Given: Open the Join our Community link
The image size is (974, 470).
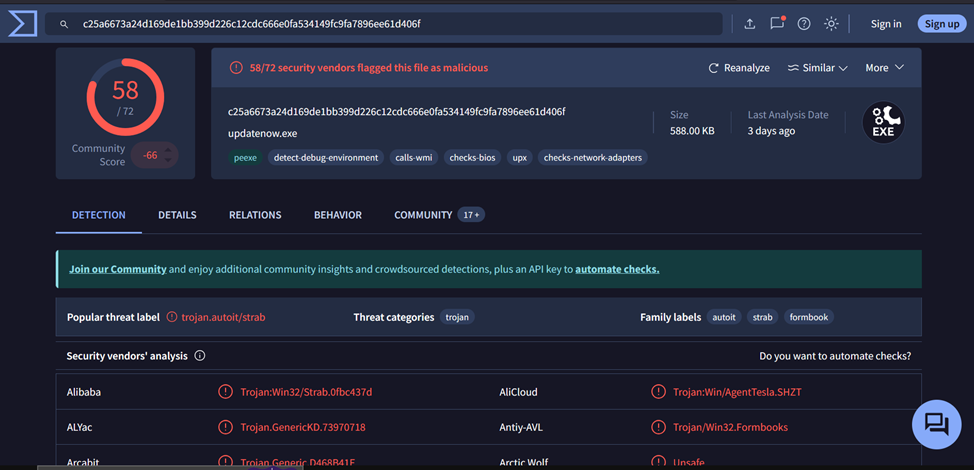Looking at the screenshot, I should 117,269.
